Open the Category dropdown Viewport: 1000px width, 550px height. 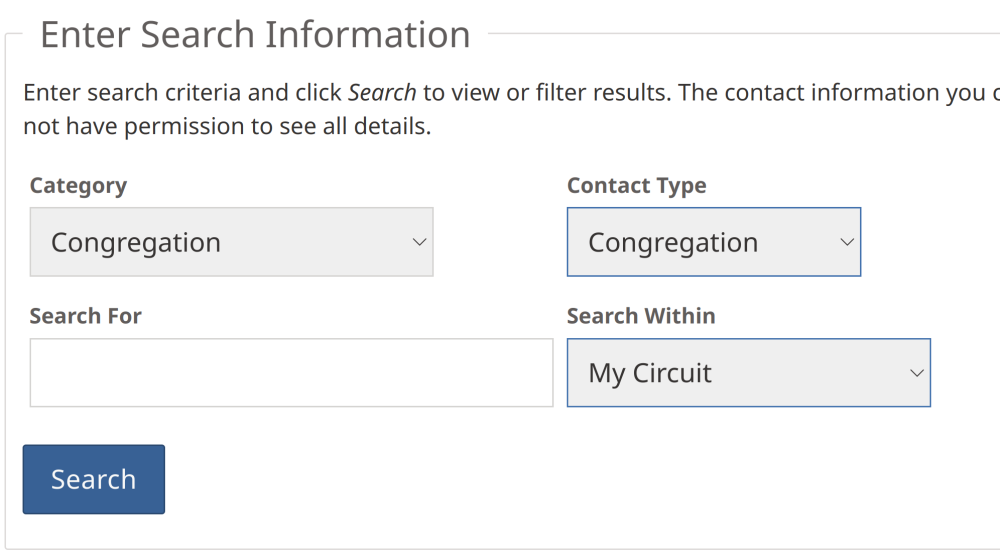(x=231, y=242)
